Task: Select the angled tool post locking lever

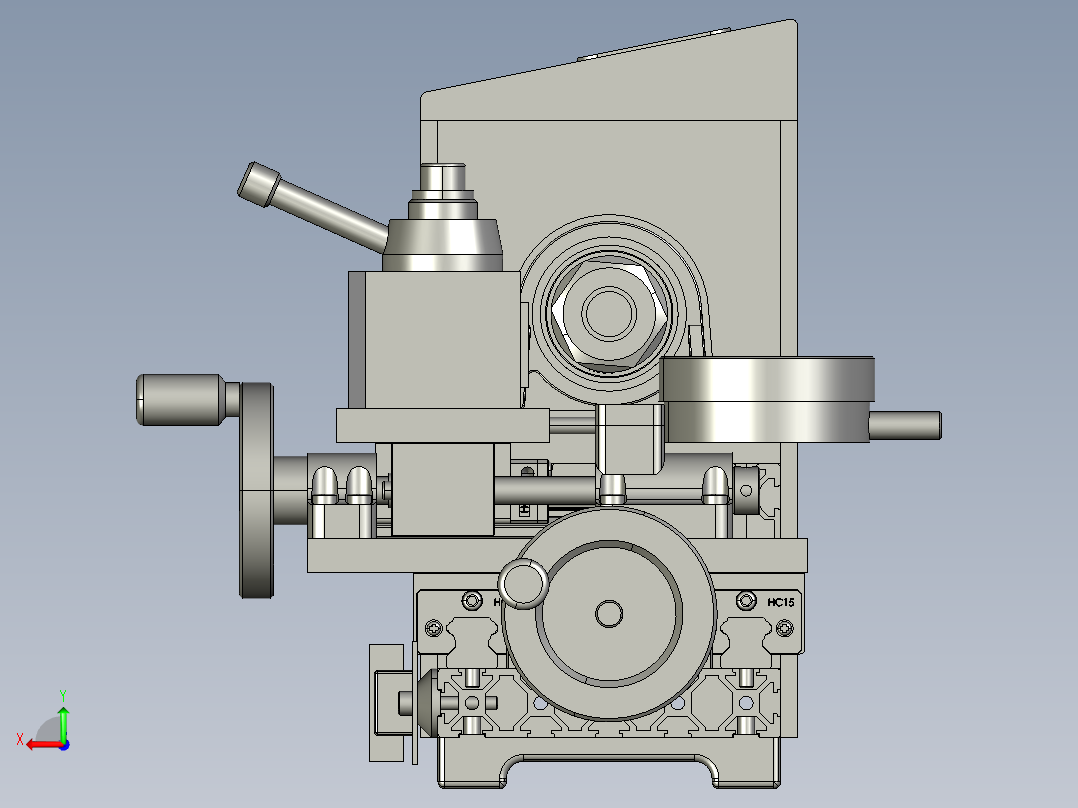Action: tap(313, 207)
